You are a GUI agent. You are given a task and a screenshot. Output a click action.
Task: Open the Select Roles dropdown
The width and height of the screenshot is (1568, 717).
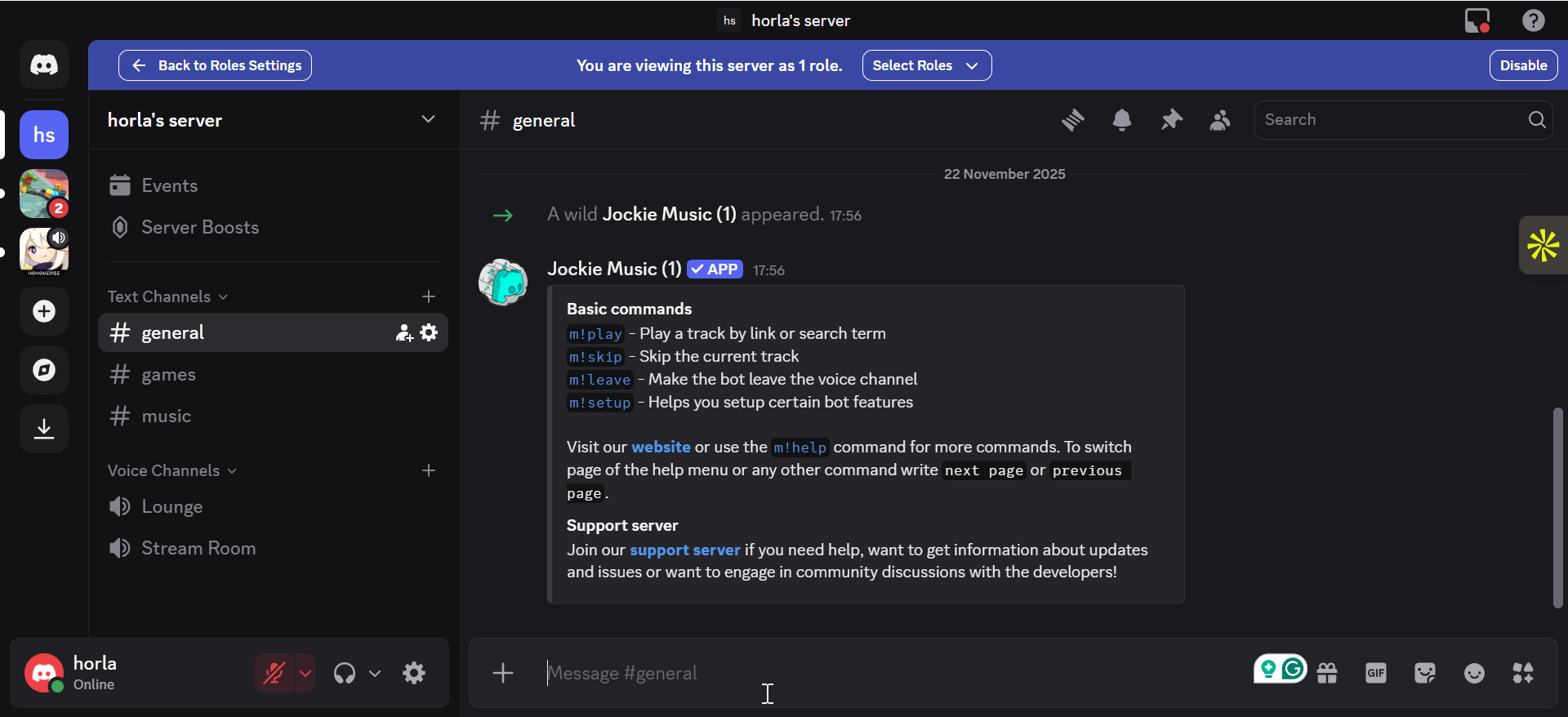pos(926,65)
